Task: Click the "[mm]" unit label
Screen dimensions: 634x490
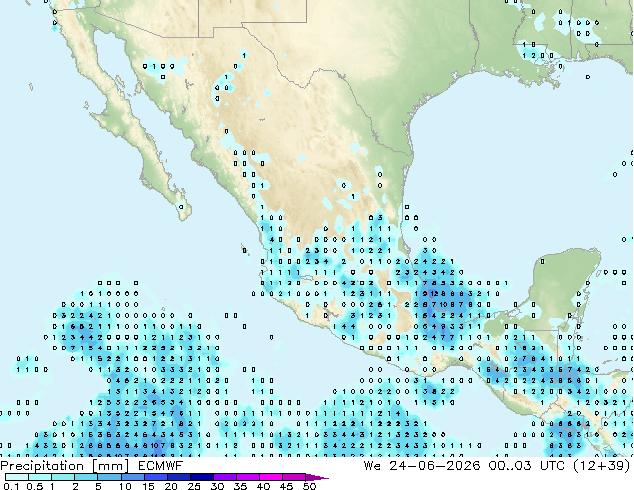Action: [x=110, y=466]
